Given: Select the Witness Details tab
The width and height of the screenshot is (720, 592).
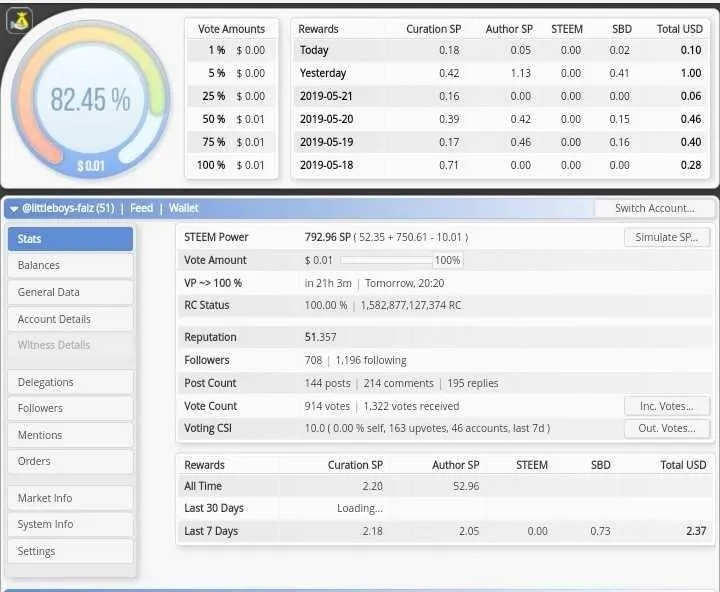Looking at the screenshot, I should [70, 345].
